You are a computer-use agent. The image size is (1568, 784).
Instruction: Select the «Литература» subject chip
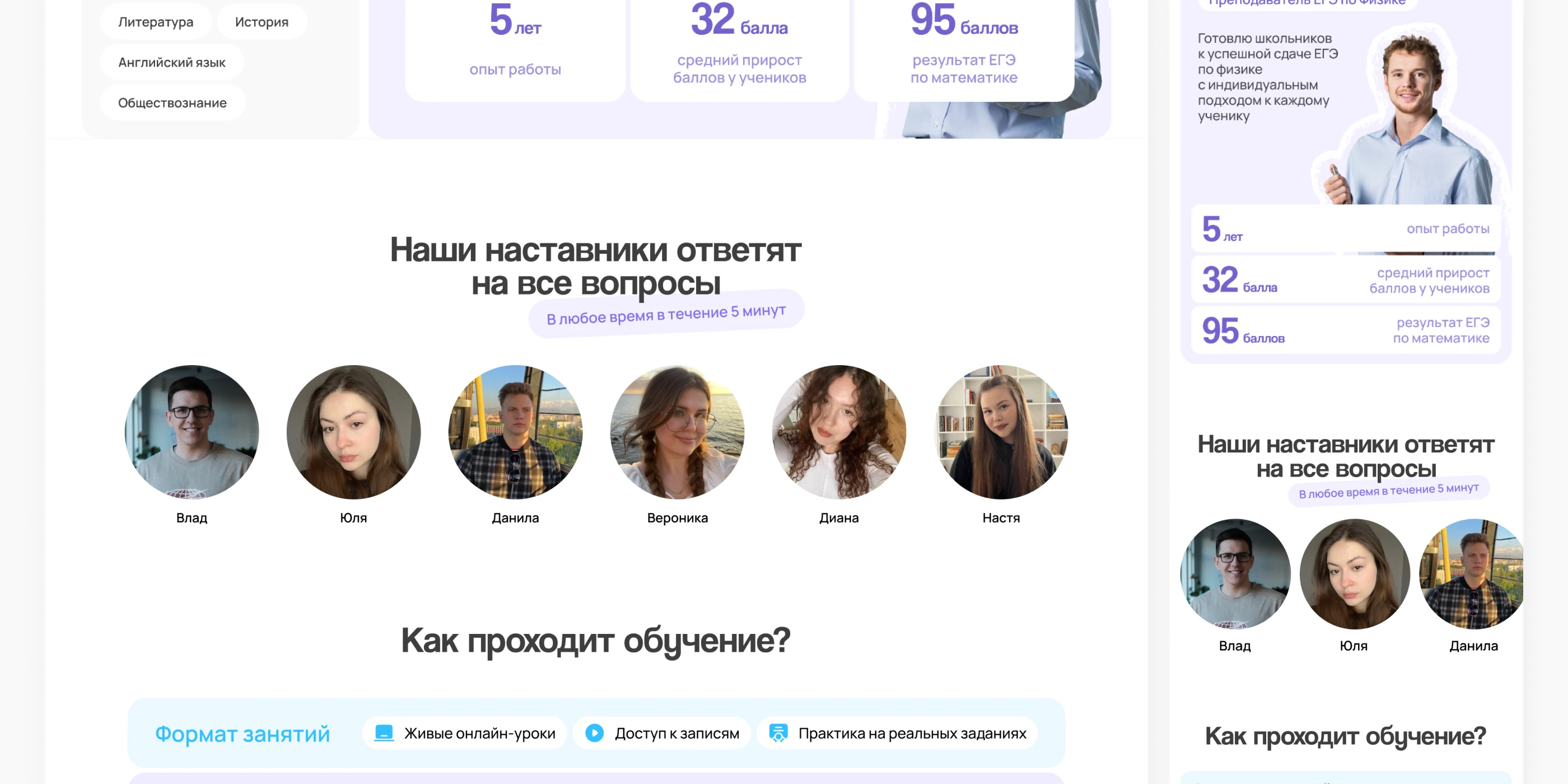tap(156, 21)
